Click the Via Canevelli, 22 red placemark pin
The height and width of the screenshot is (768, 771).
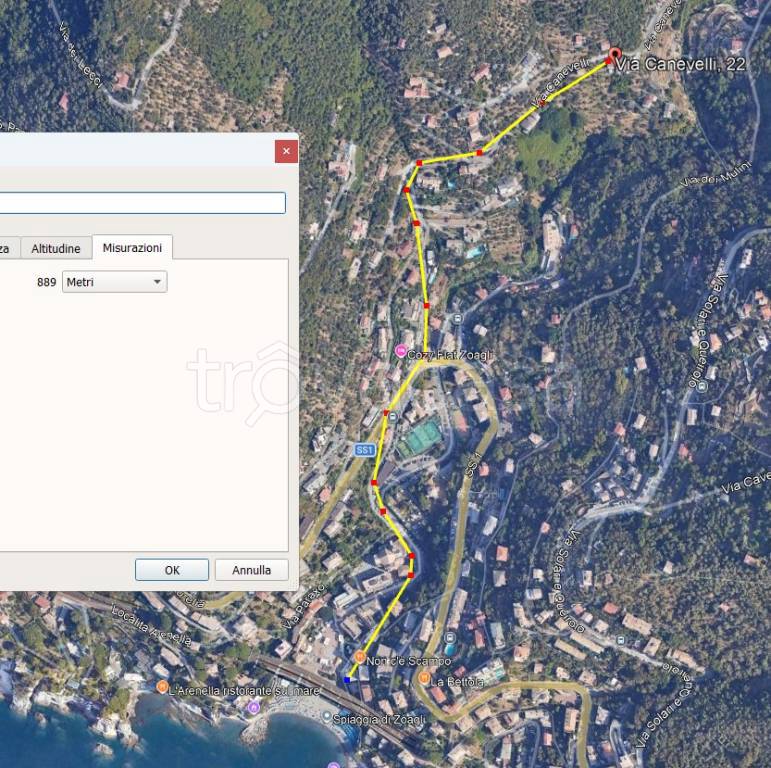click(x=615, y=54)
